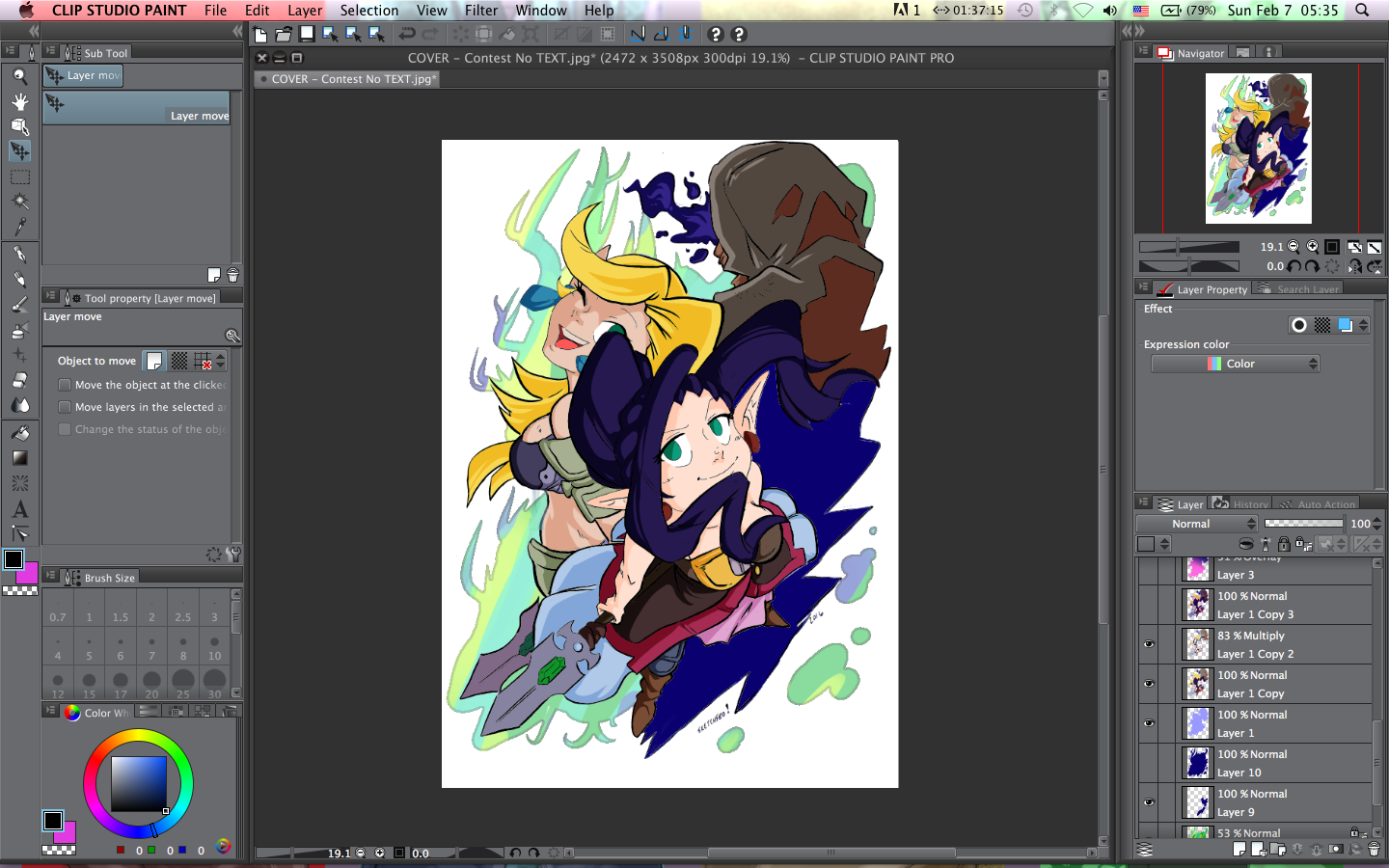Select the Fill bucket tool
Image resolution: width=1389 pixels, height=868 pixels.
click(19, 433)
